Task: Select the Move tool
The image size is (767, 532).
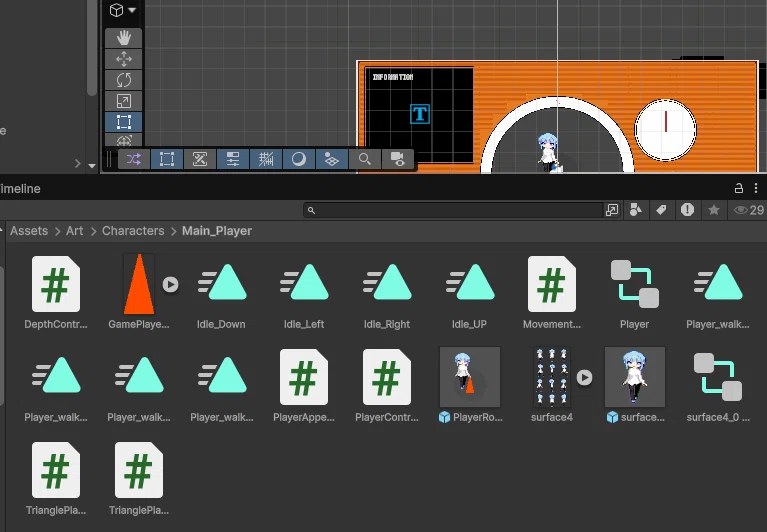Action: click(123, 59)
